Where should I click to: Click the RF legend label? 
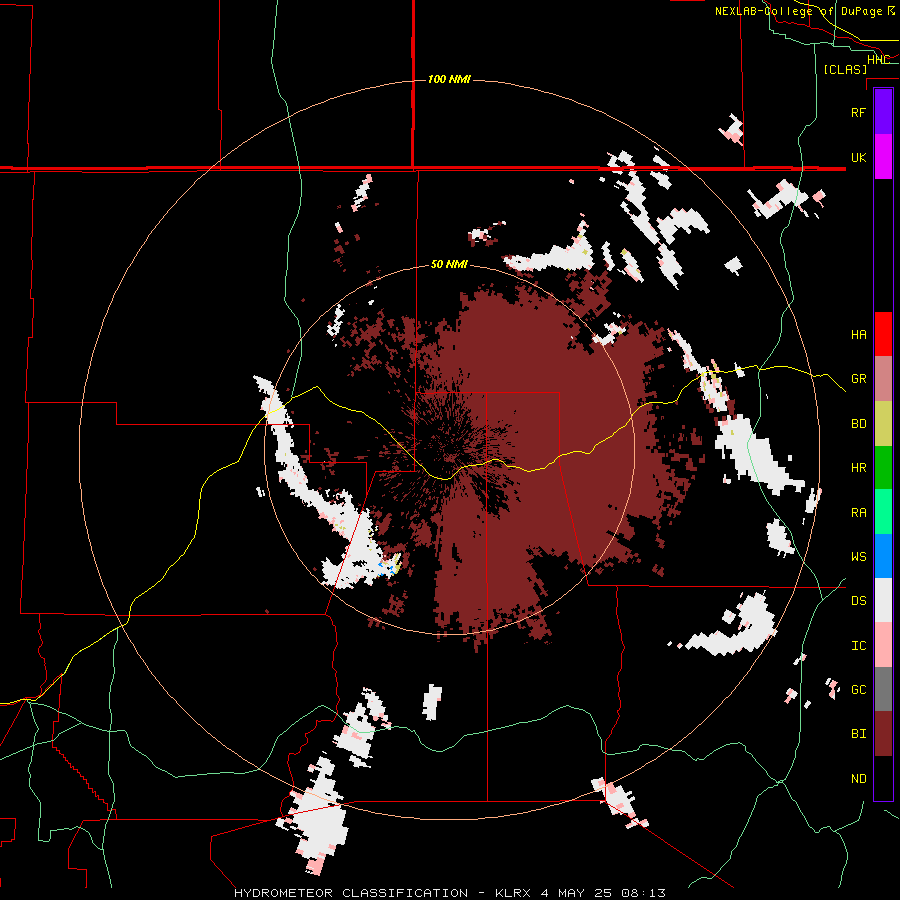pyautogui.click(x=858, y=112)
